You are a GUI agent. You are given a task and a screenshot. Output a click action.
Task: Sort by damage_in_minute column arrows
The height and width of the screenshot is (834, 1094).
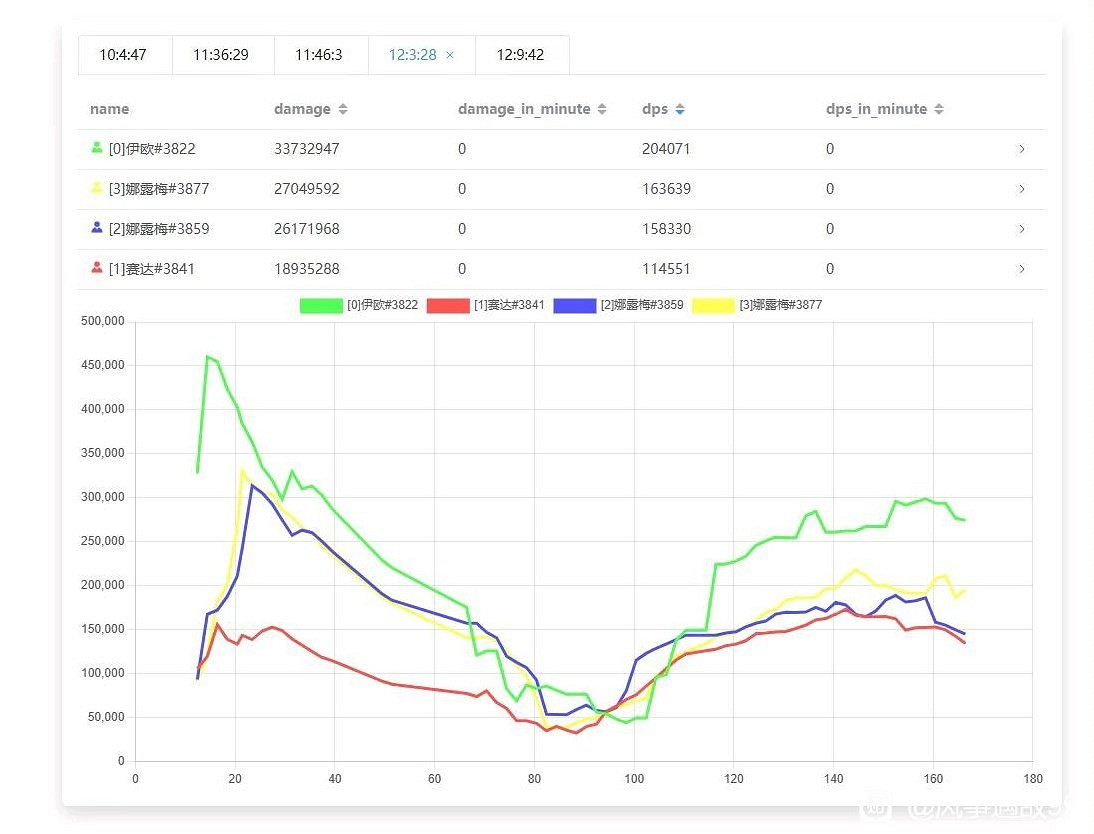tap(602, 109)
